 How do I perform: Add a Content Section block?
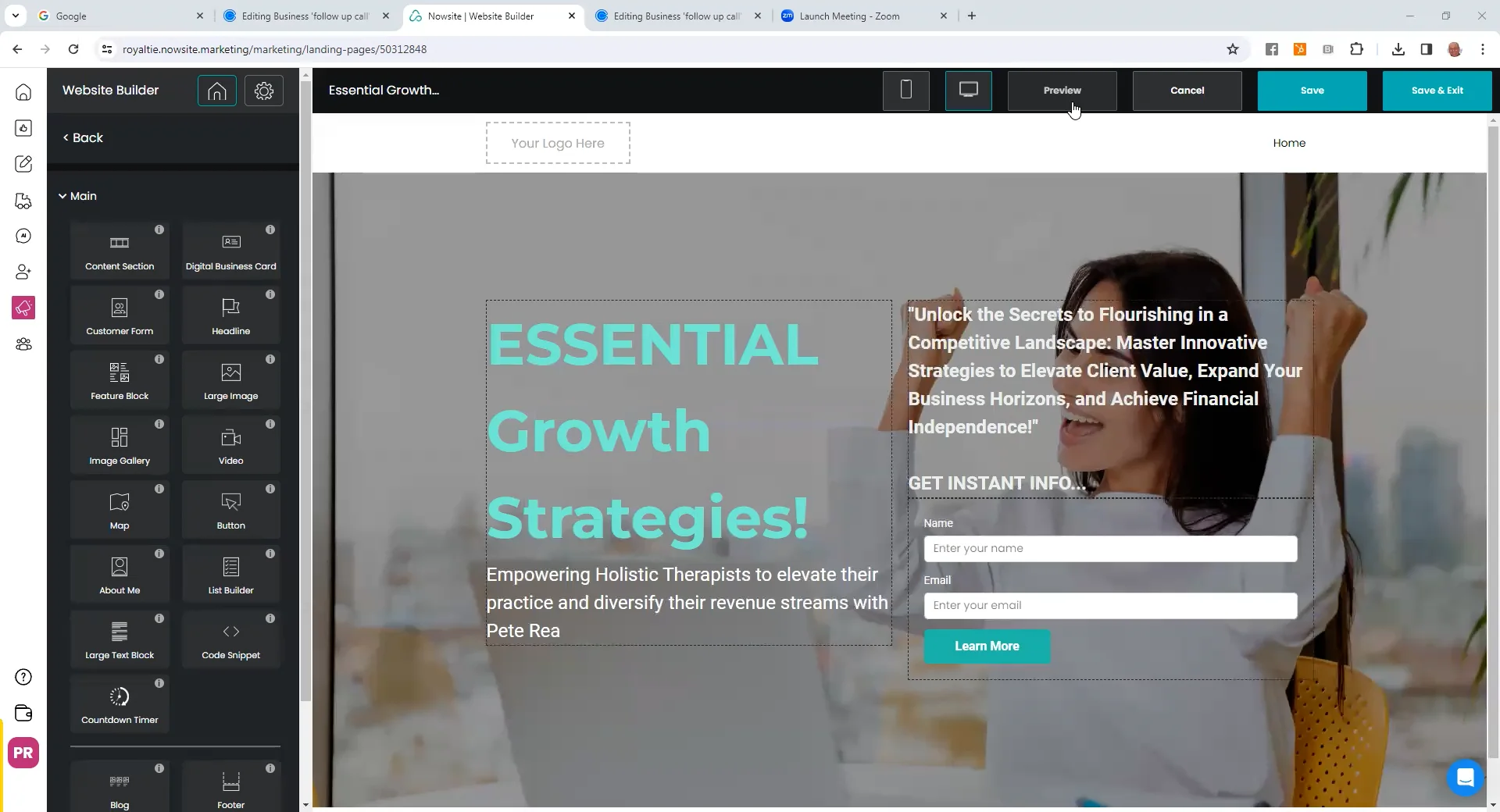pos(120,251)
